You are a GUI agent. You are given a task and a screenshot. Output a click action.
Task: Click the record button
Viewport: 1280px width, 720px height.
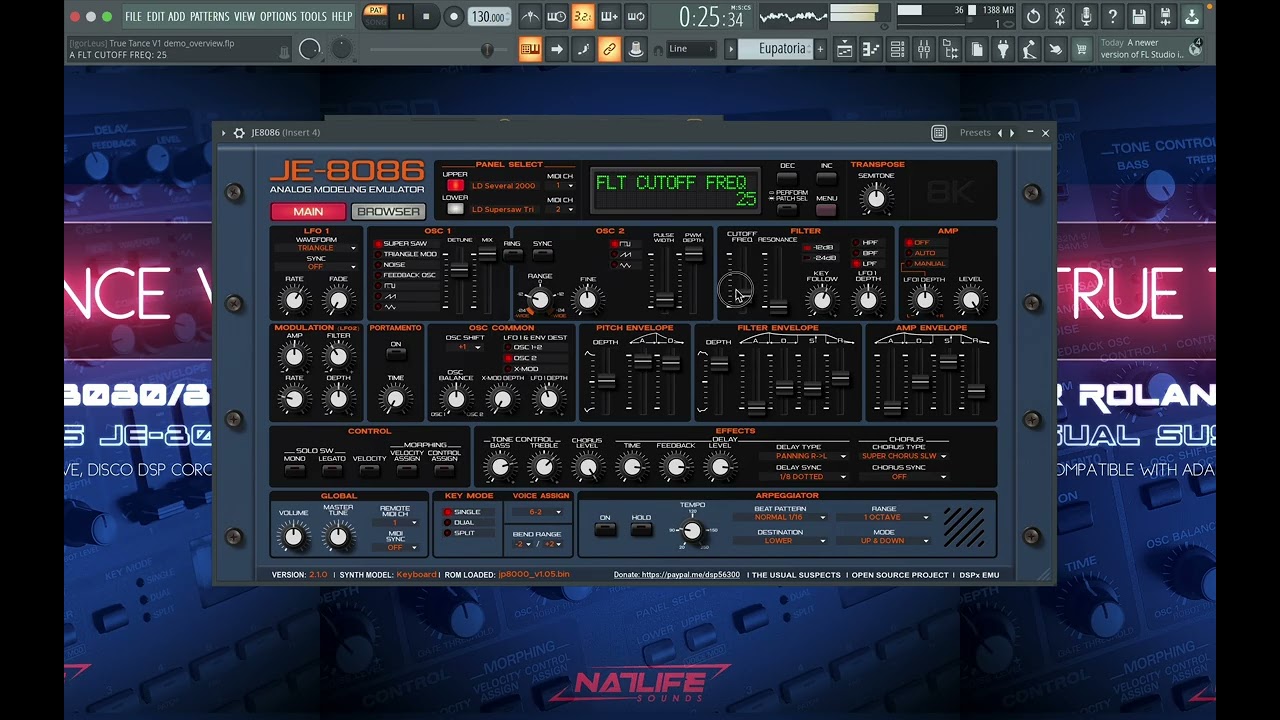(x=453, y=17)
